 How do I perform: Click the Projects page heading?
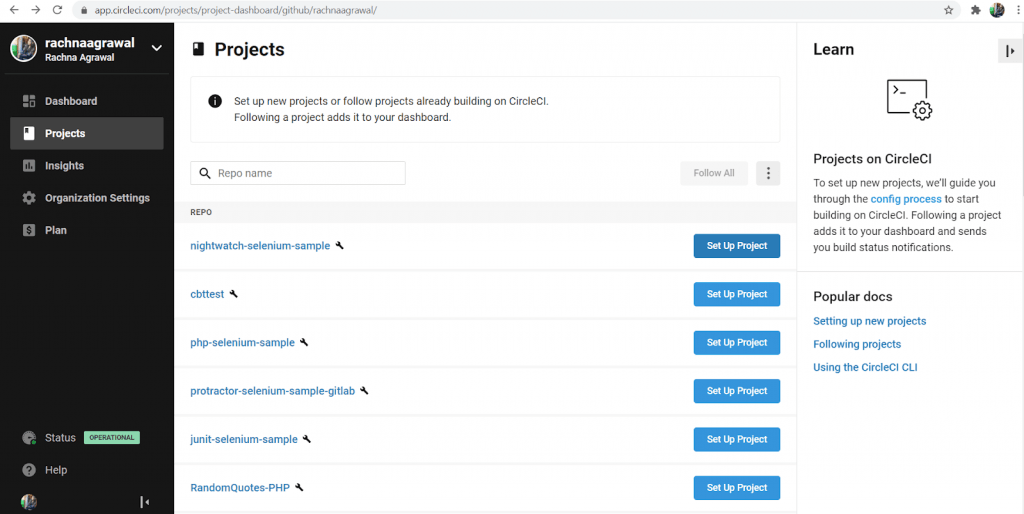point(249,50)
